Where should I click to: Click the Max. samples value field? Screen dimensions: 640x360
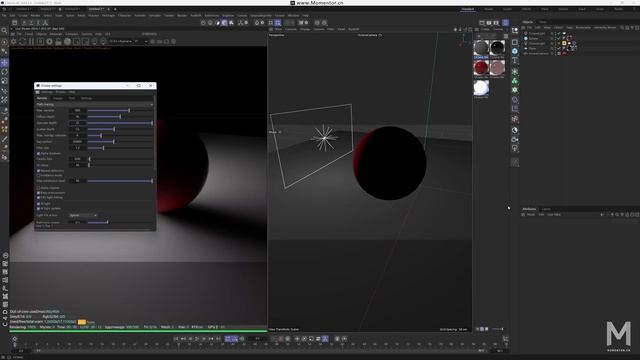(78, 111)
